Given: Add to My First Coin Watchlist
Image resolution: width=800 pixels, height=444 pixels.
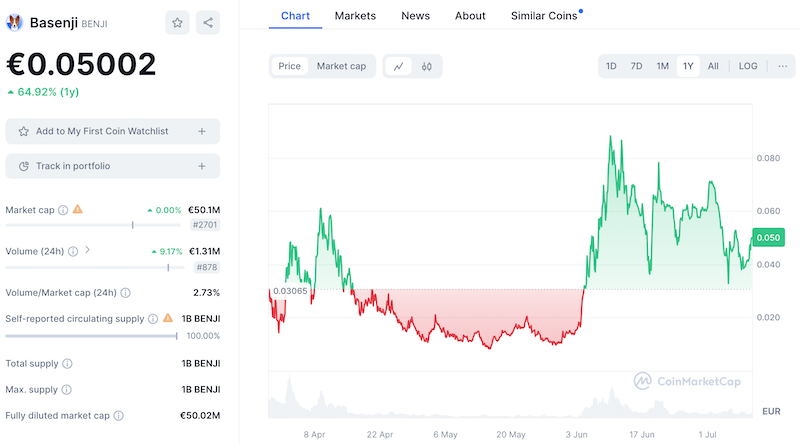Looking at the screenshot, I should [113, 131].
